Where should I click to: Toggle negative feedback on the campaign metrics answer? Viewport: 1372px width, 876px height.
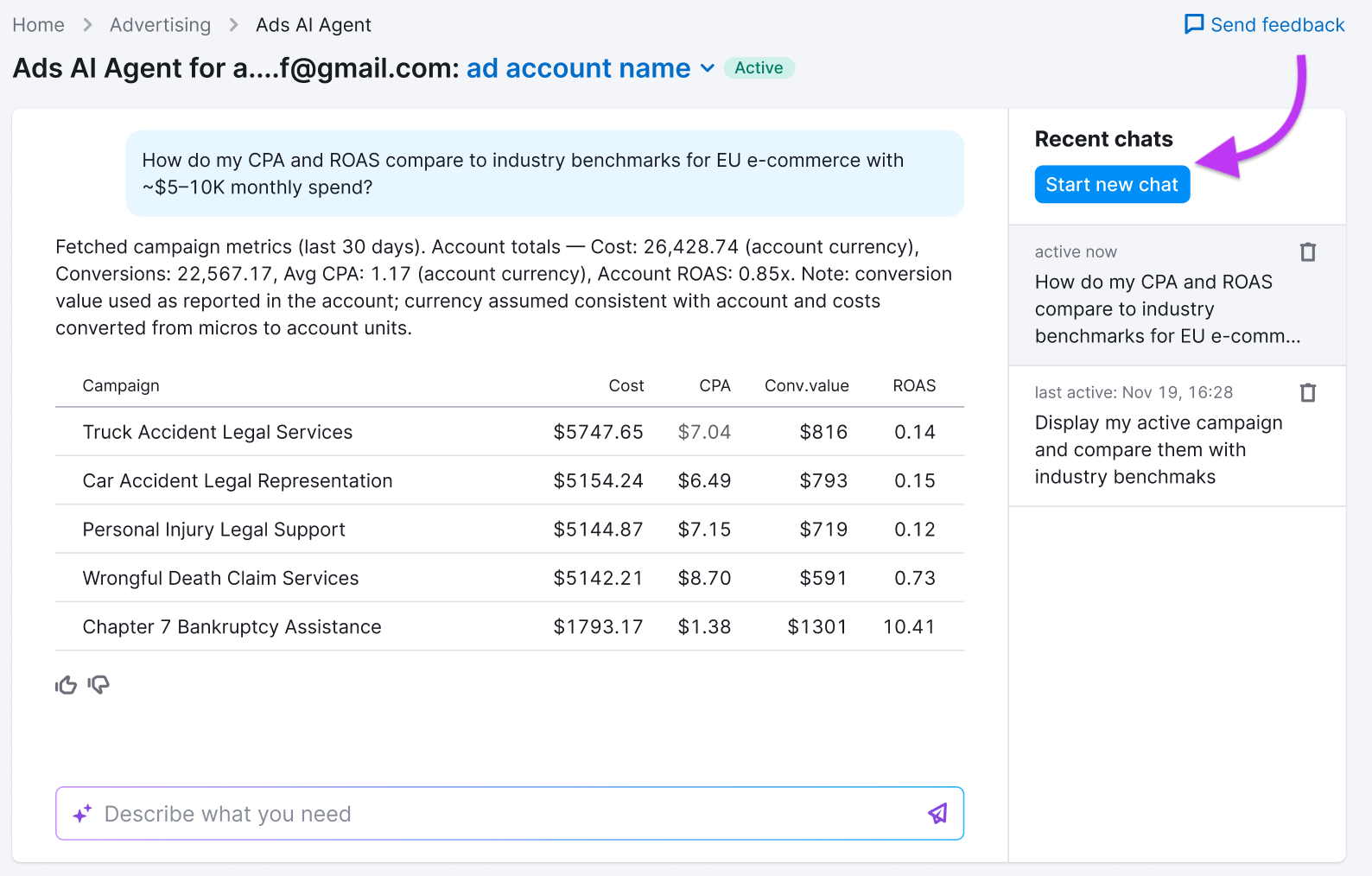pos(98,685)
